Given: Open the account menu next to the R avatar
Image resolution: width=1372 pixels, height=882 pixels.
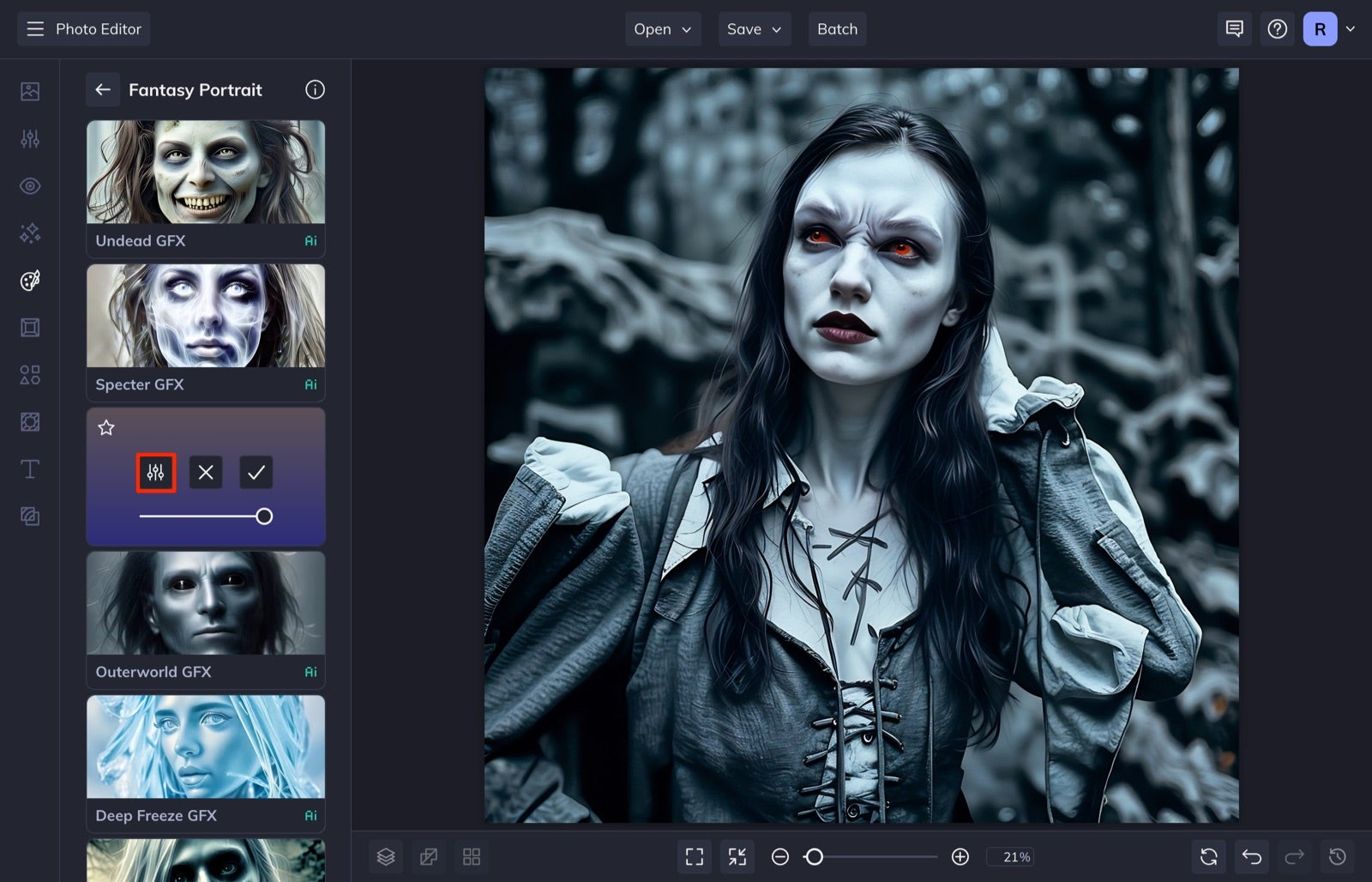Looking at the screenshot, I should pos(1351,28).
